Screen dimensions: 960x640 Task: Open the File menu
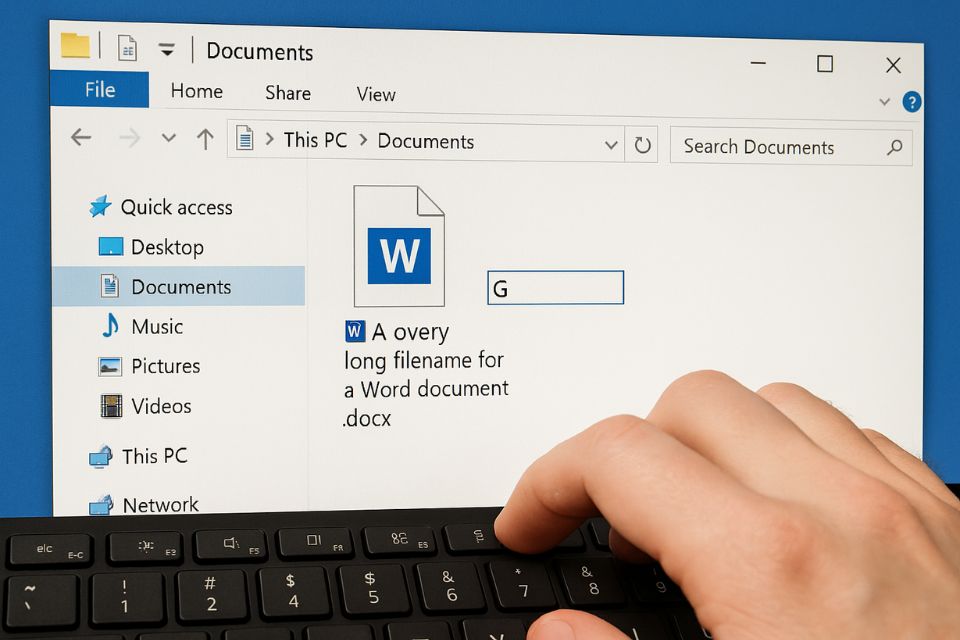99,90
